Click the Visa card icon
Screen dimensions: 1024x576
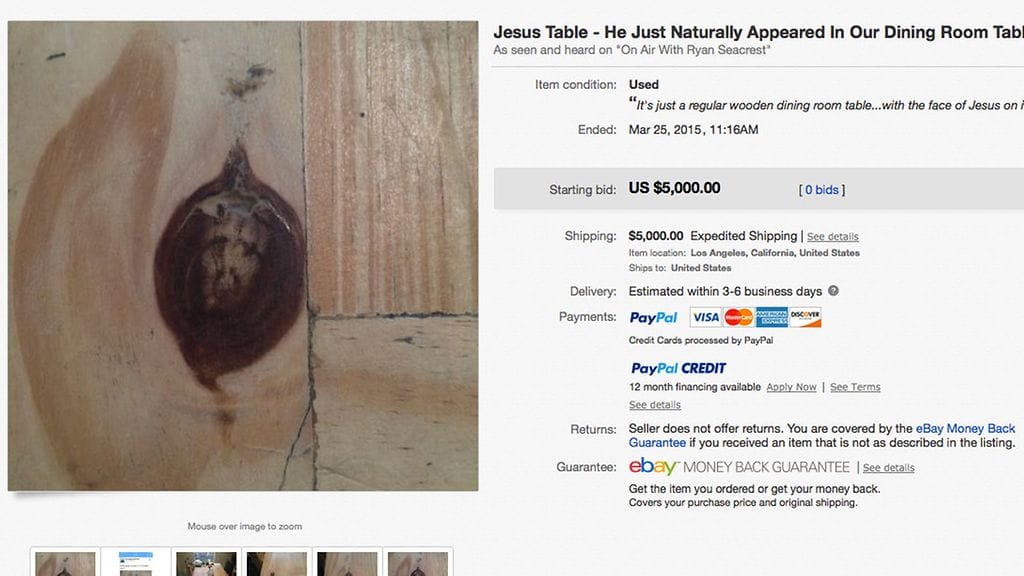click(705, 317)
